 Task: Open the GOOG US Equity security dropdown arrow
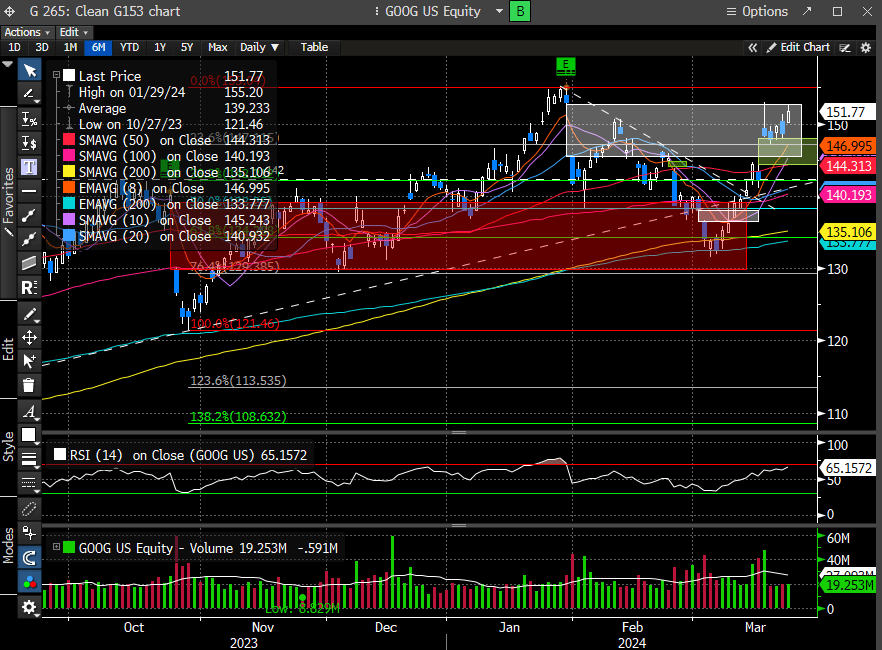point(499,11)
